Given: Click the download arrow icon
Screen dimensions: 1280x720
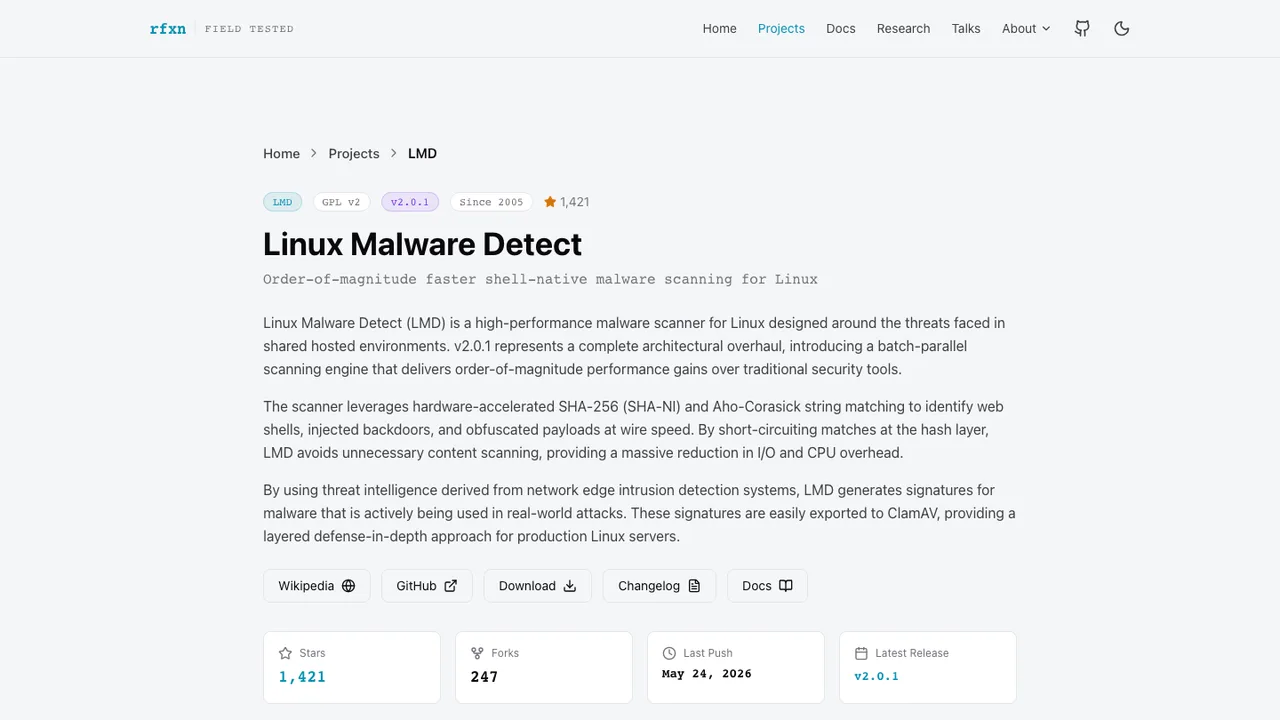Looking at the screenshot, I should click(570, 586).
